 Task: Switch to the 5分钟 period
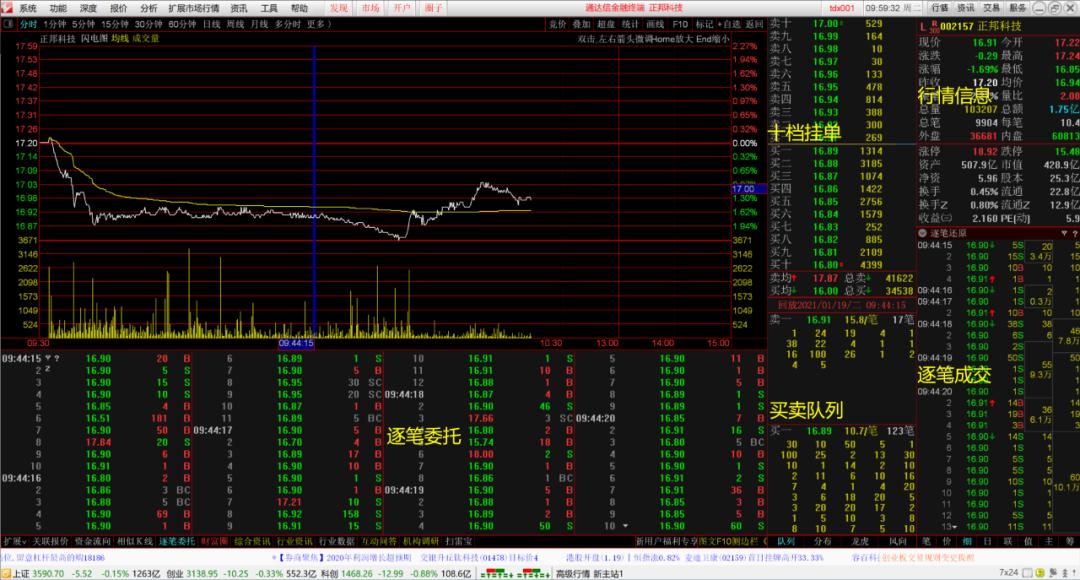point(83,24)
